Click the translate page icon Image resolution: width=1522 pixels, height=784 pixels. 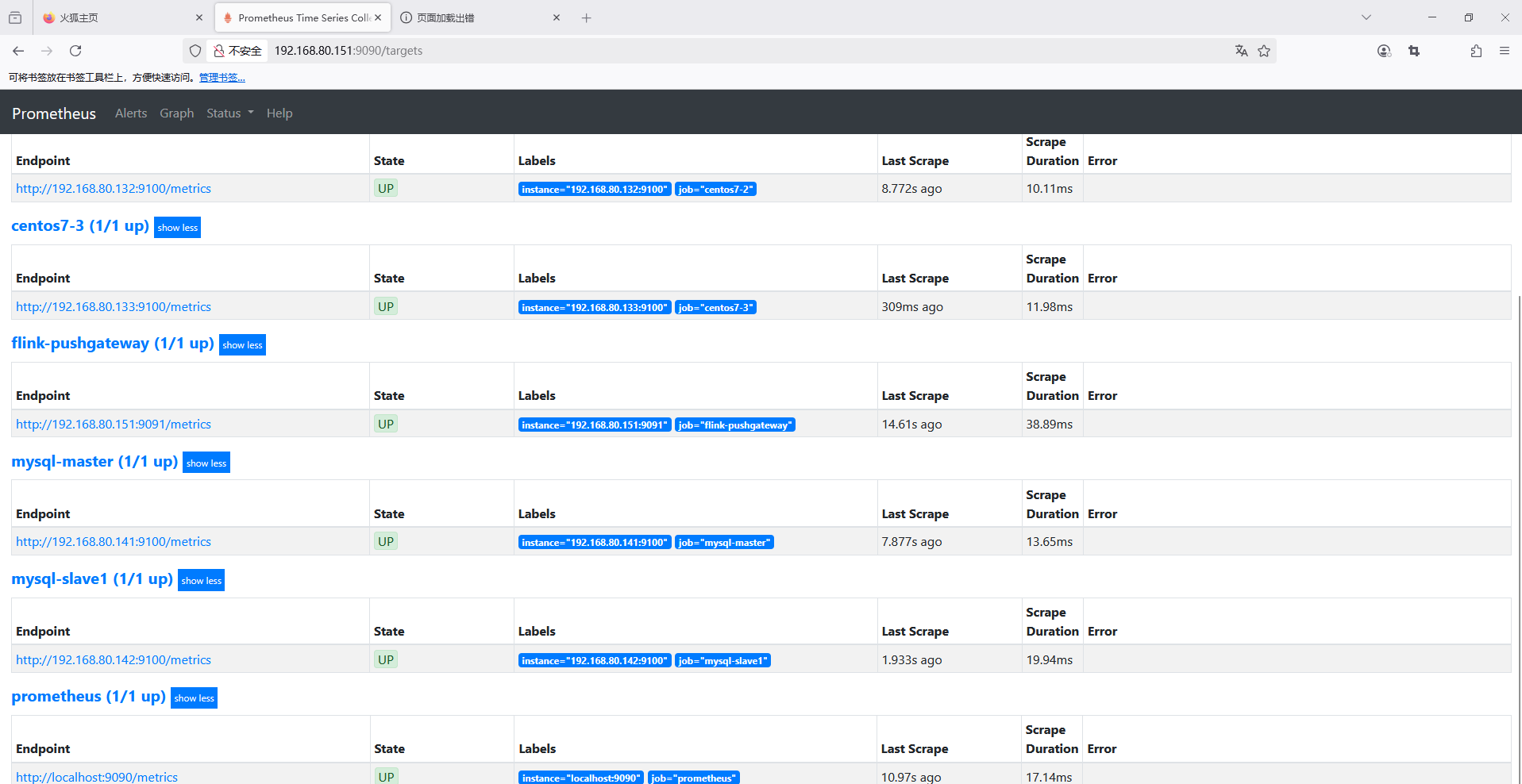pos(1242,51)
